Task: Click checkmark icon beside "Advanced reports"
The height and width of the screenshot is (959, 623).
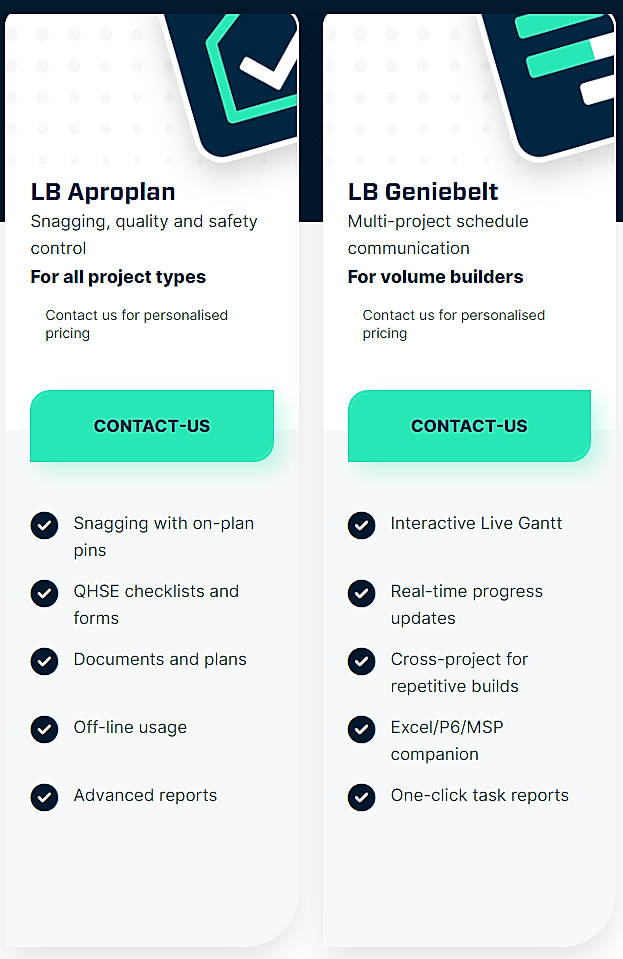Action: click(44, 797)
